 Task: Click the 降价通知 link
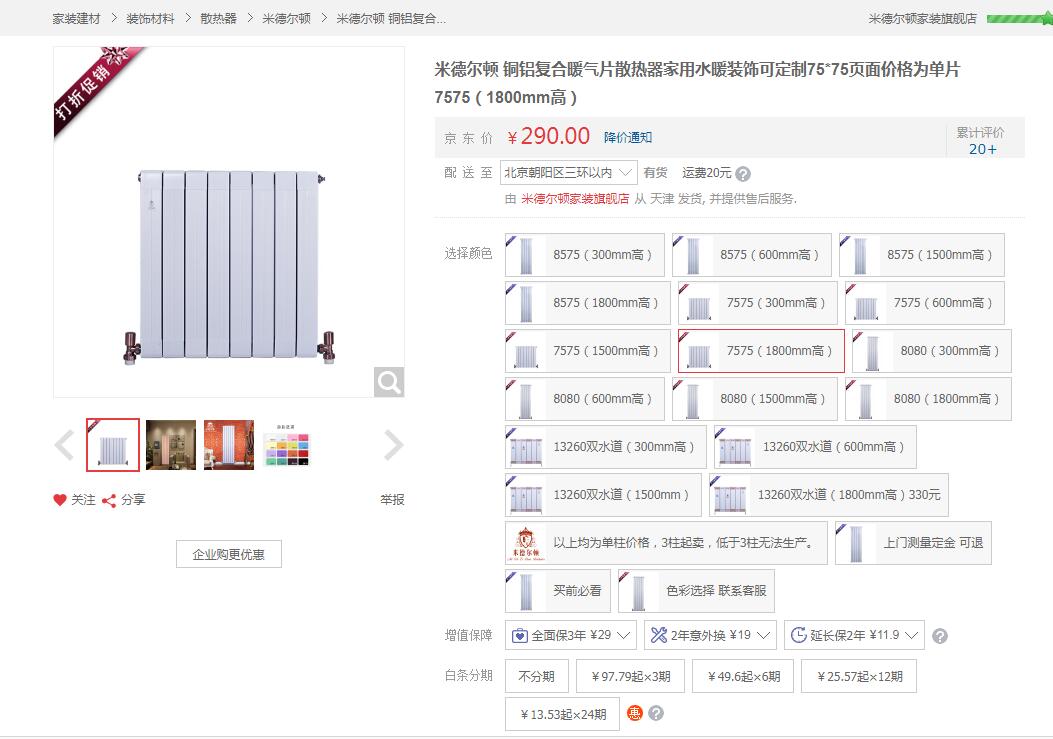tap(628, 138)
